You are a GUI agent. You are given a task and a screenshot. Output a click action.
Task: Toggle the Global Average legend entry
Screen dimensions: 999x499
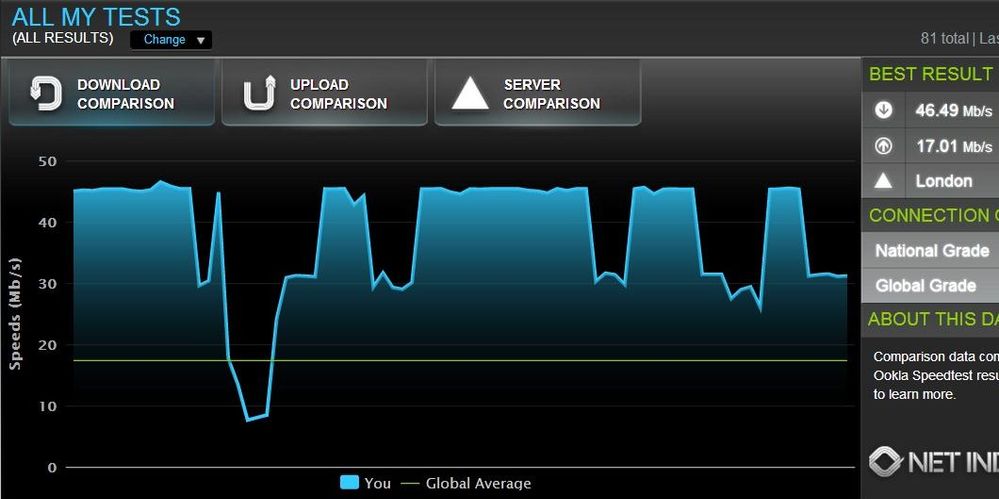(x=468, y=483)
